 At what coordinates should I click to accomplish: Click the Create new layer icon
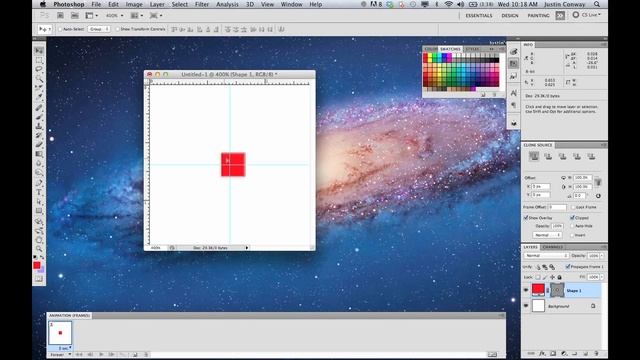[x=585, y=353]
